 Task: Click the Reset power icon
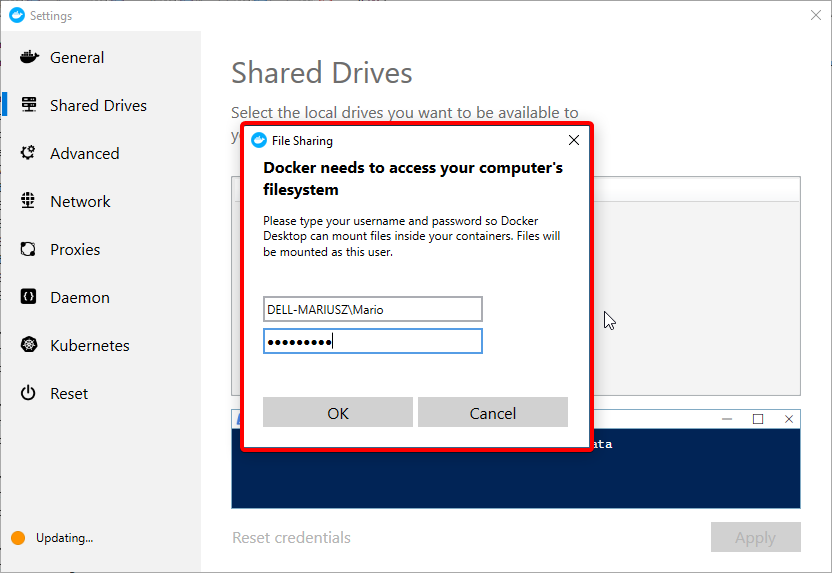click(29, 393)
